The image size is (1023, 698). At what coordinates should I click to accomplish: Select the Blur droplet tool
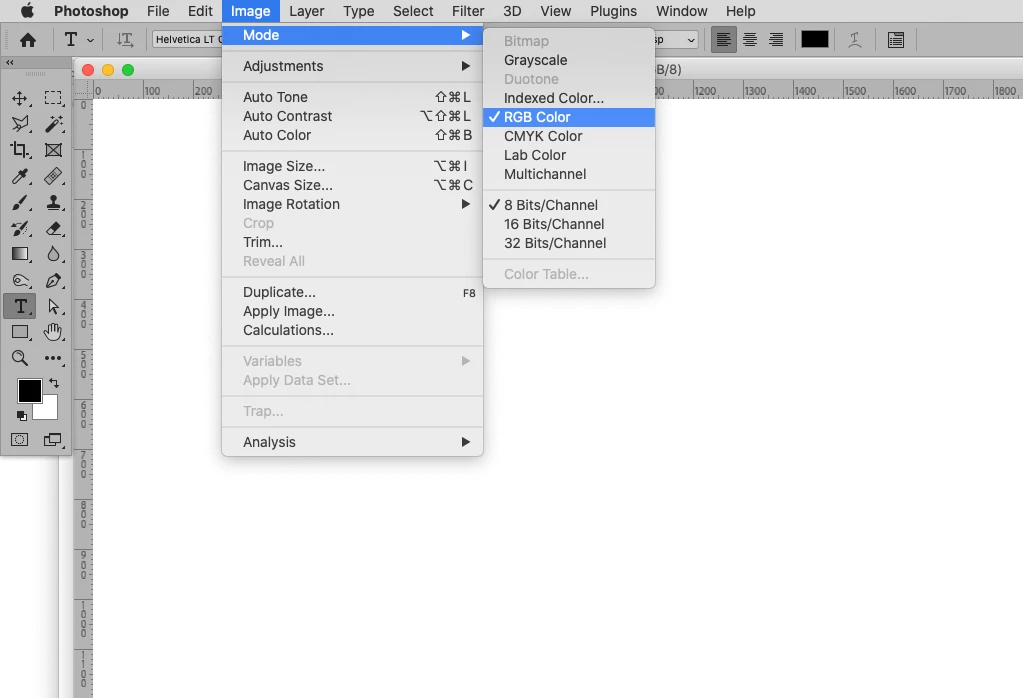point(53,254)
